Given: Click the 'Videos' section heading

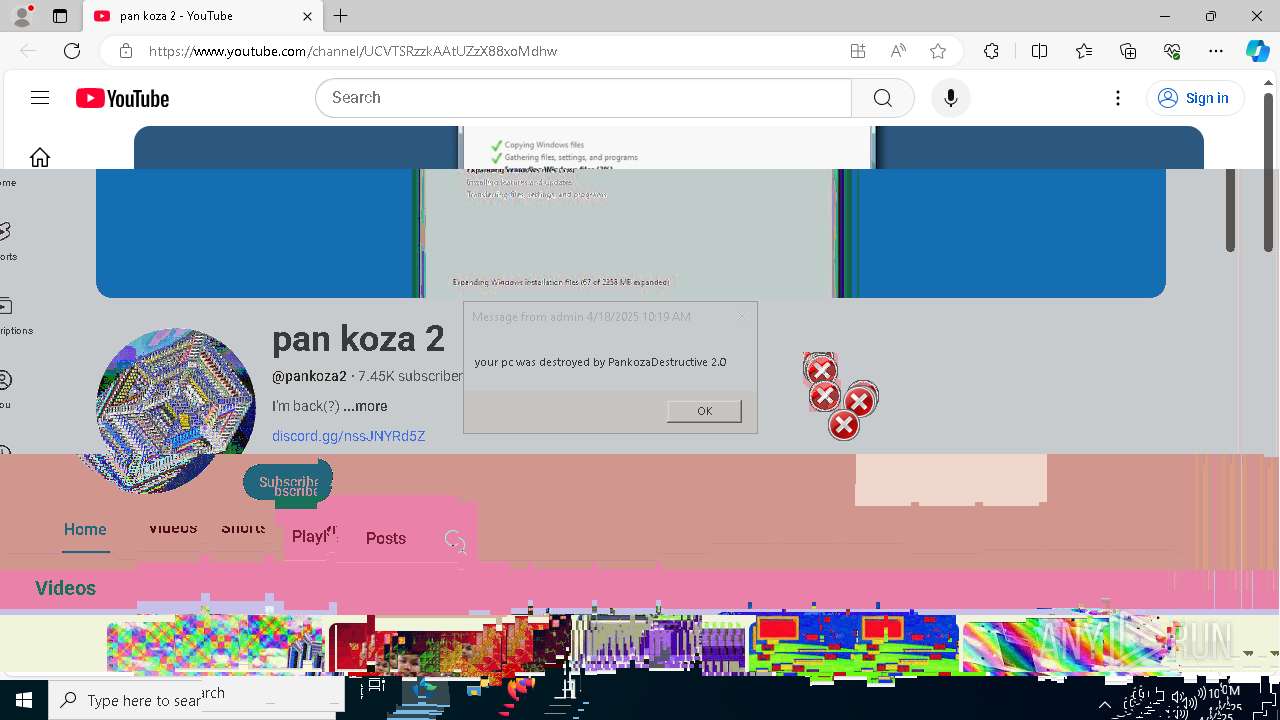Looking at the screenshot, I should point(65,588).
